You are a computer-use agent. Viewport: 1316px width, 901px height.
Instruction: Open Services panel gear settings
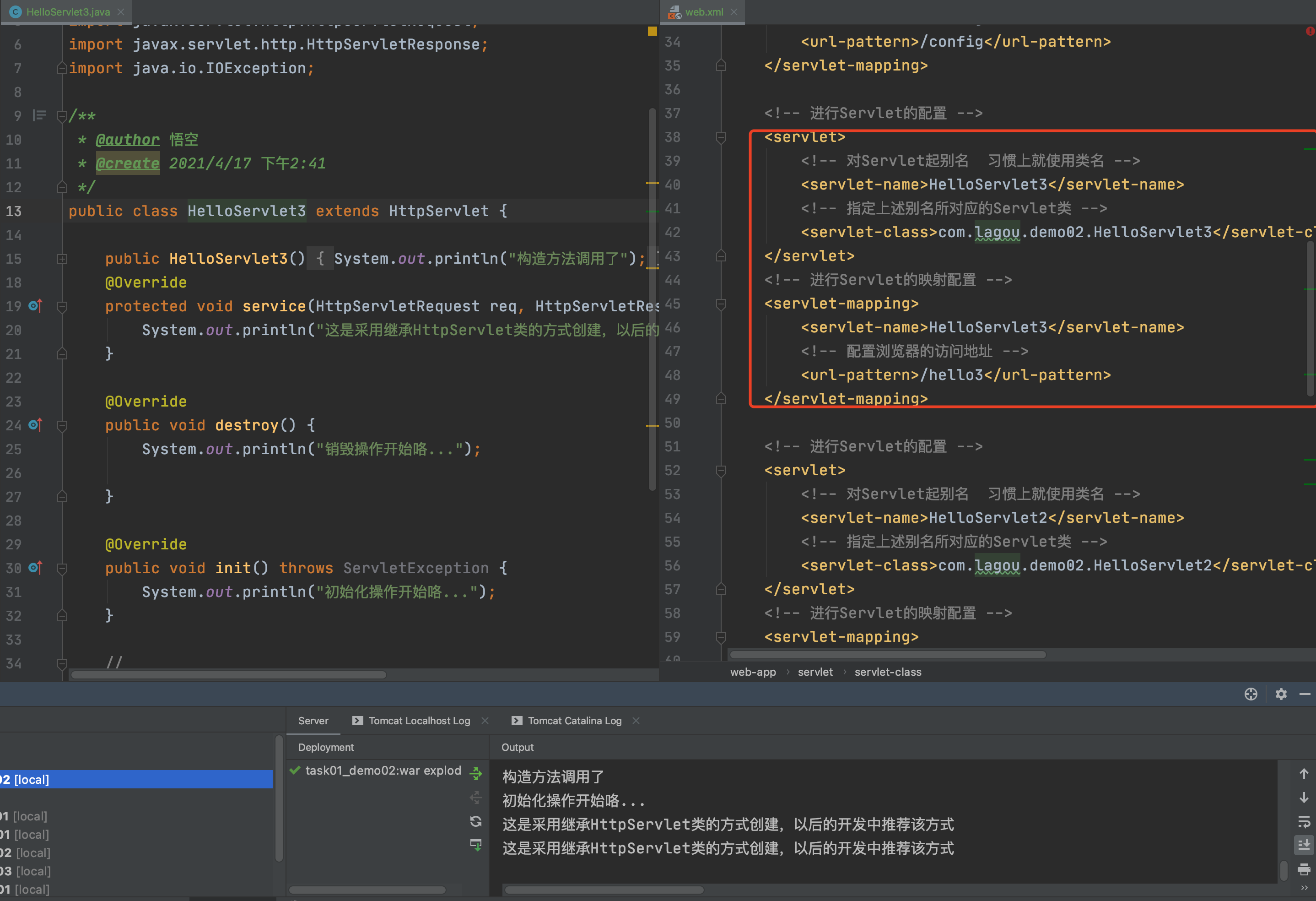pos(1281,694)
